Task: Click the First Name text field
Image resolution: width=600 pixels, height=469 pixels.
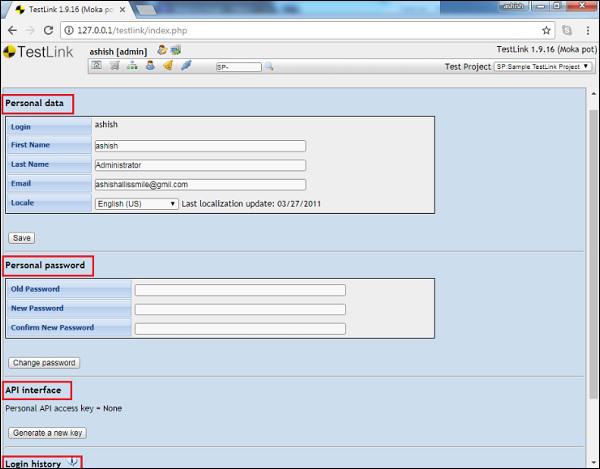Action: (199, 145)
